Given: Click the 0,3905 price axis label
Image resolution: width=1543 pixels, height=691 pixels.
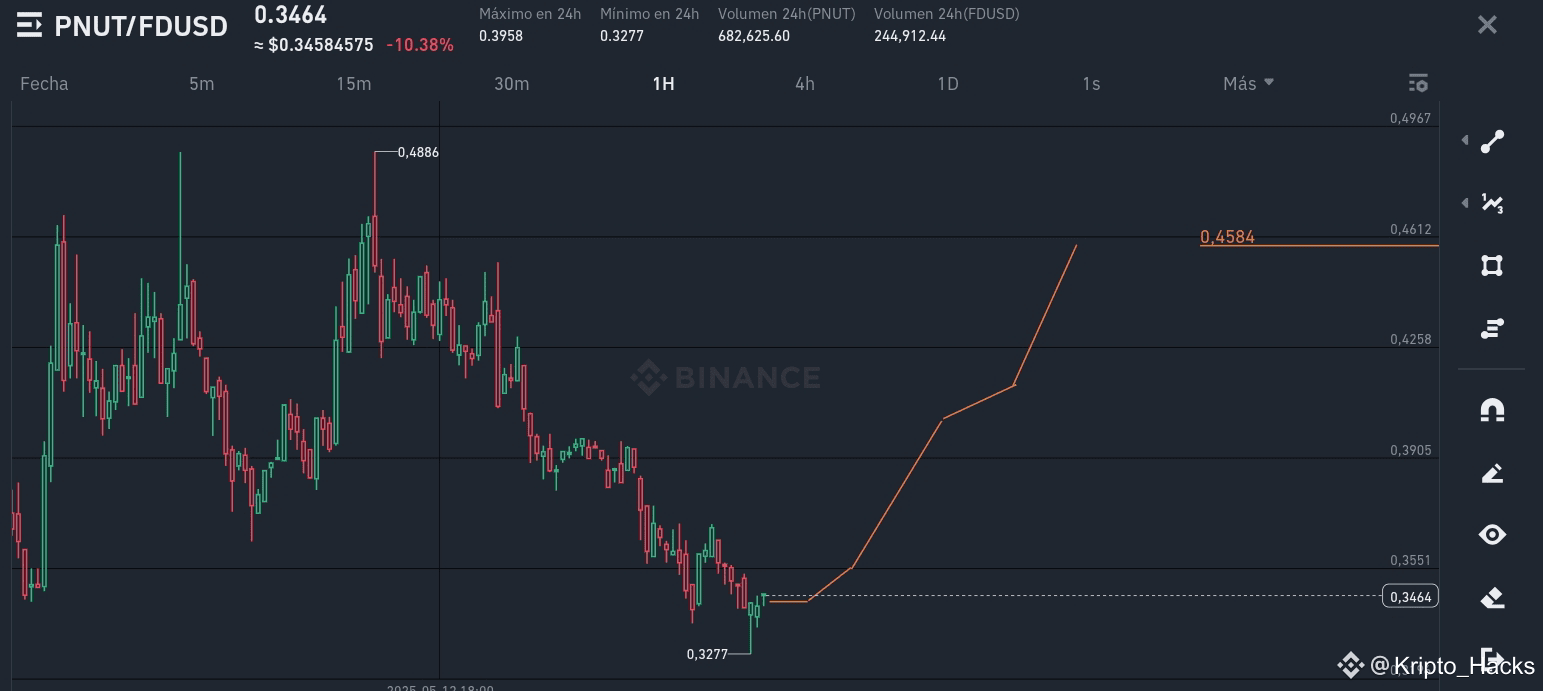Looking at the screenshot, I should (x=1410, y=450).
